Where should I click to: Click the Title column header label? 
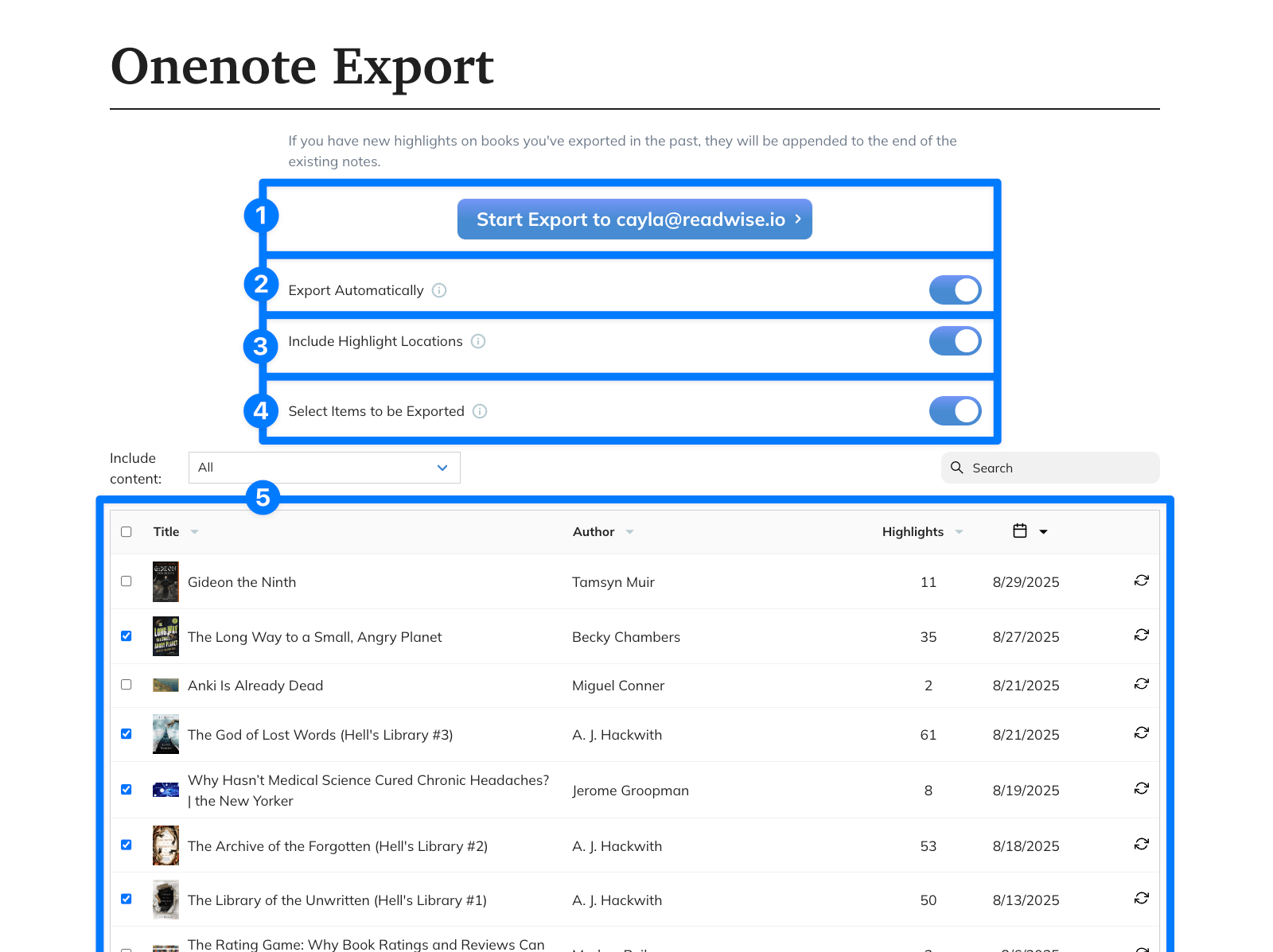(x=166, y=532)
